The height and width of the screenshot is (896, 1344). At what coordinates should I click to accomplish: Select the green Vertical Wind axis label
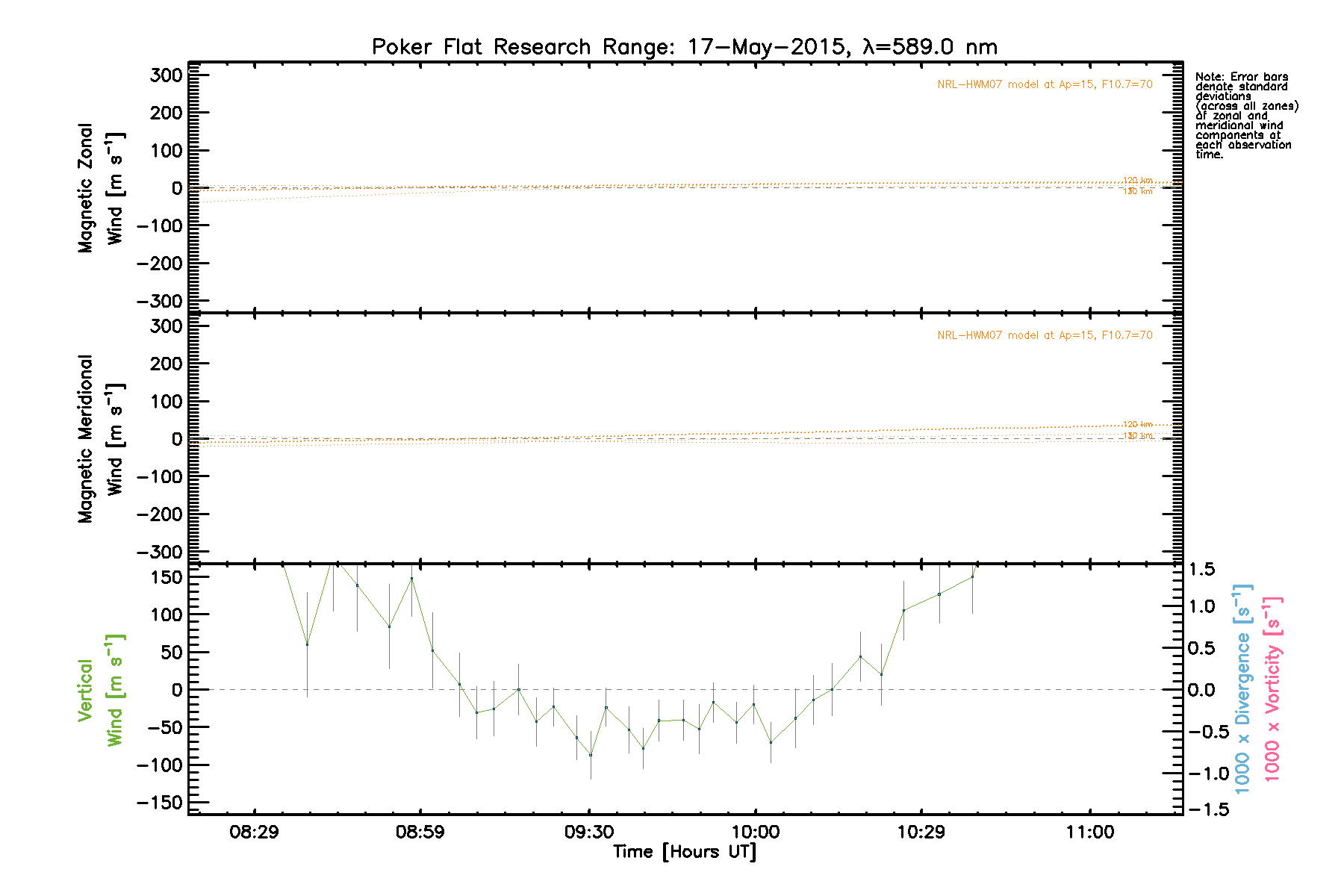pos(100,690)
